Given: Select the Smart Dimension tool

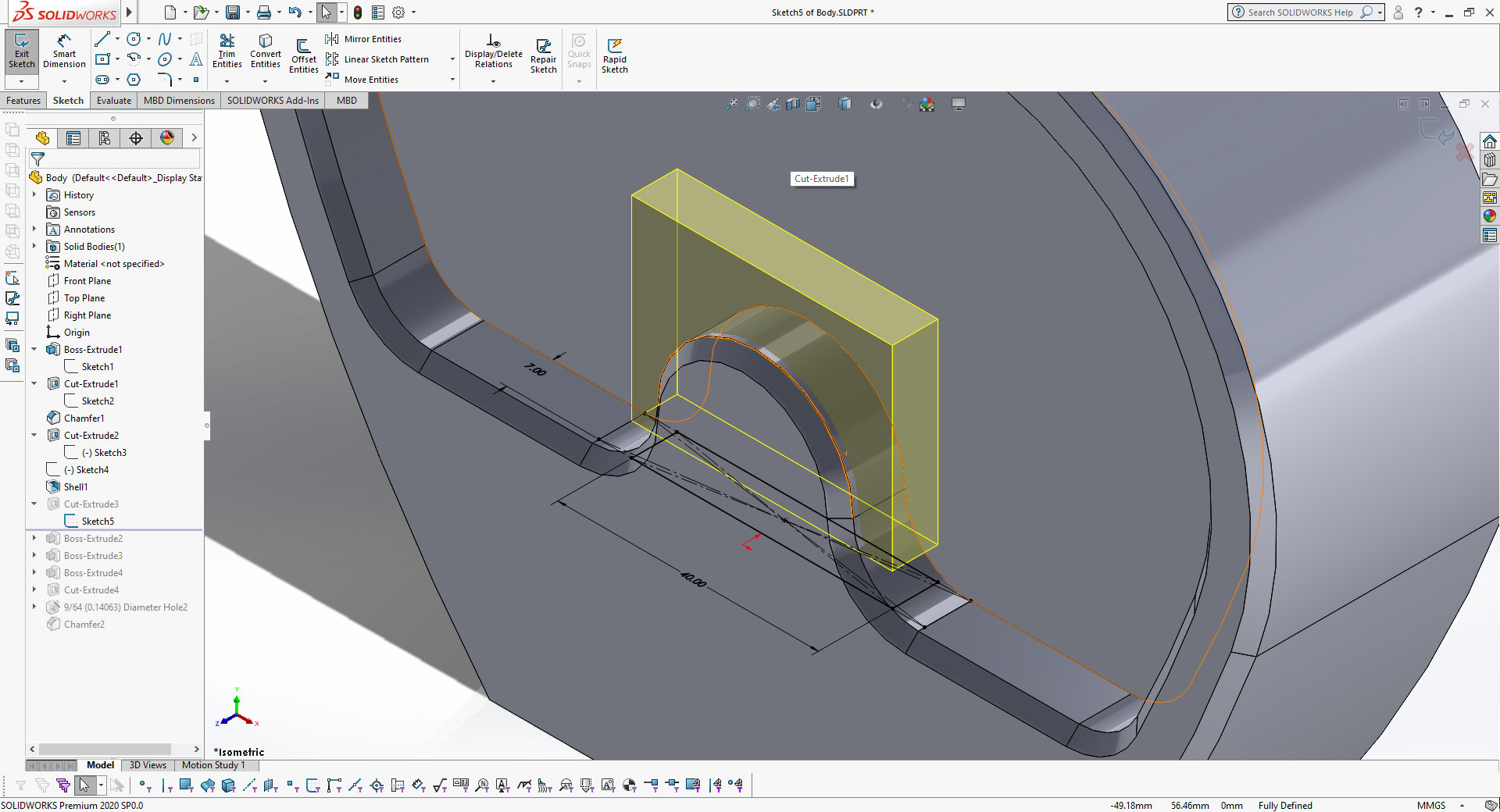Looking at the screenshot, I should pos(64,51).
